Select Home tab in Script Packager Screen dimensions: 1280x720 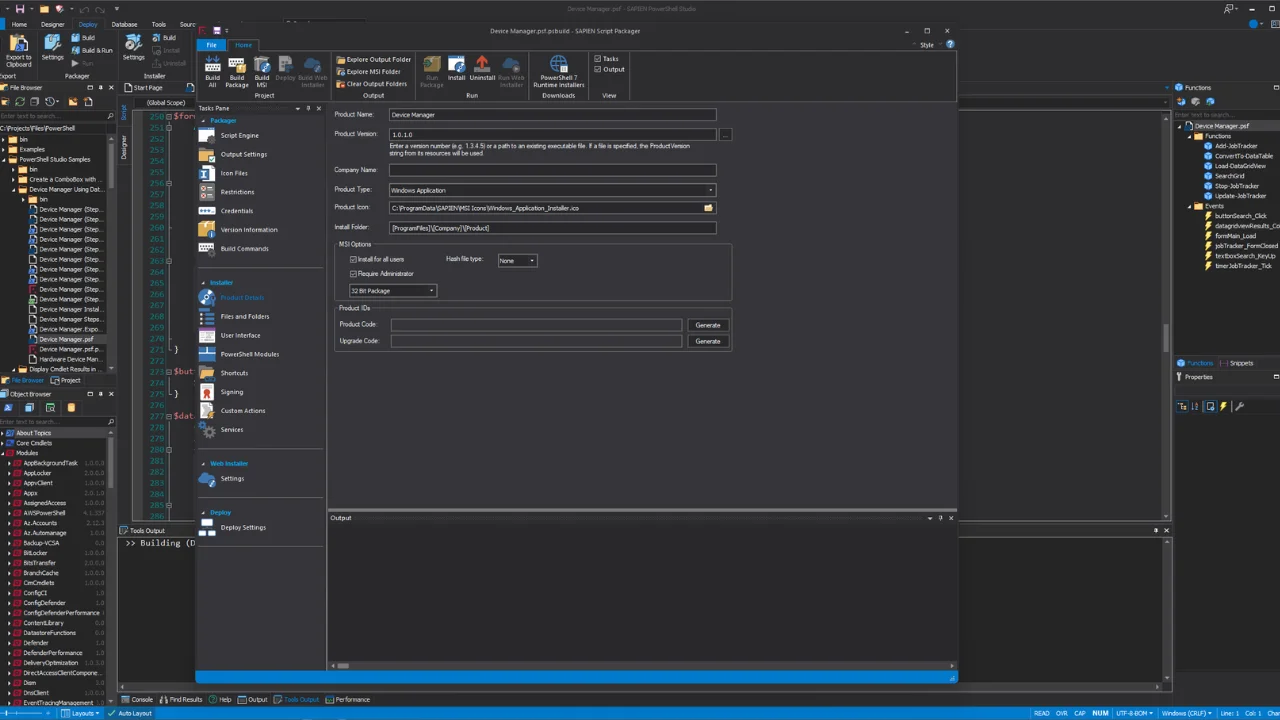pos(243,45)
